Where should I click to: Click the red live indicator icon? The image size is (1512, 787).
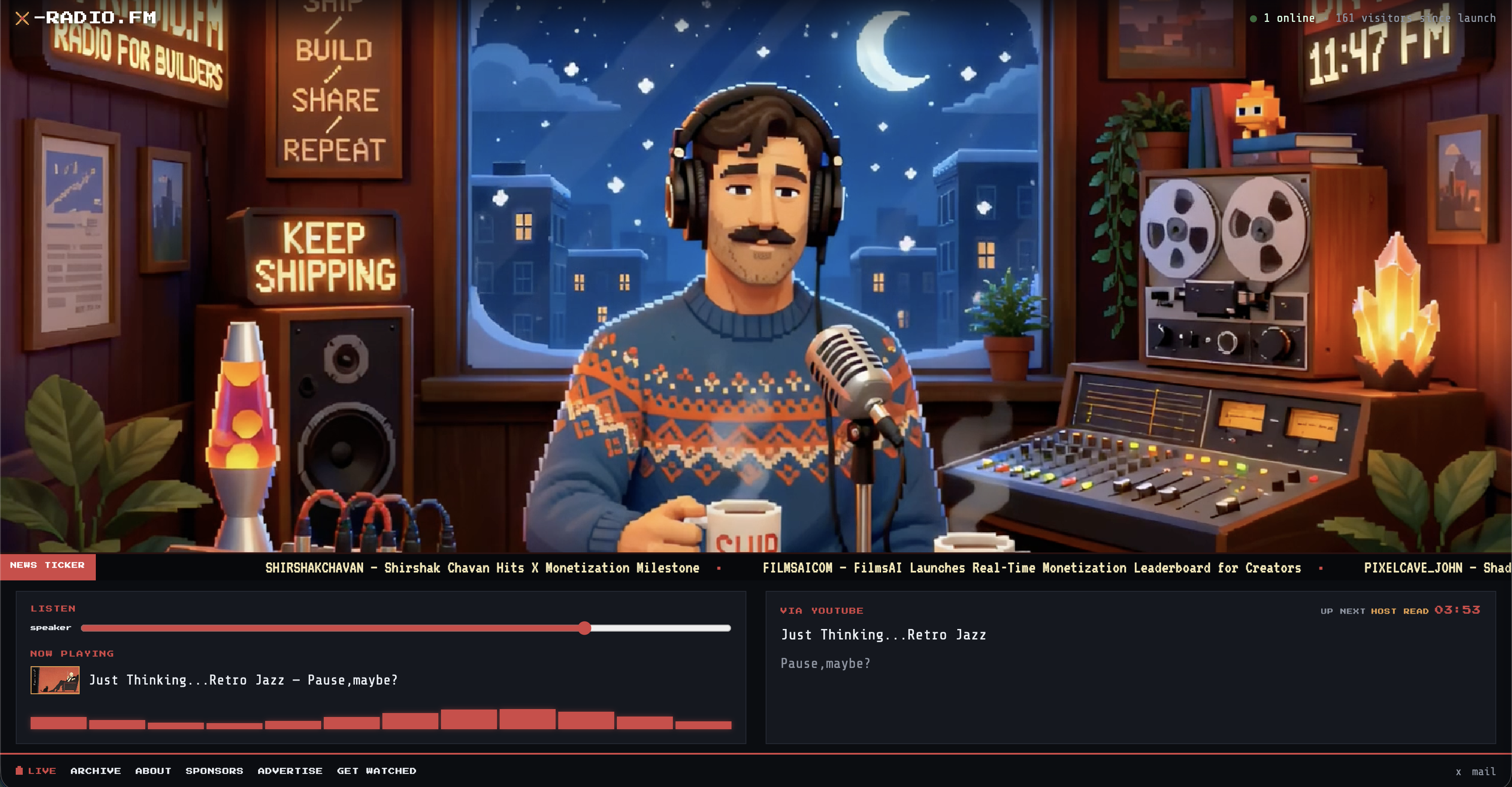pyautogui.click(x=19, y=770)
